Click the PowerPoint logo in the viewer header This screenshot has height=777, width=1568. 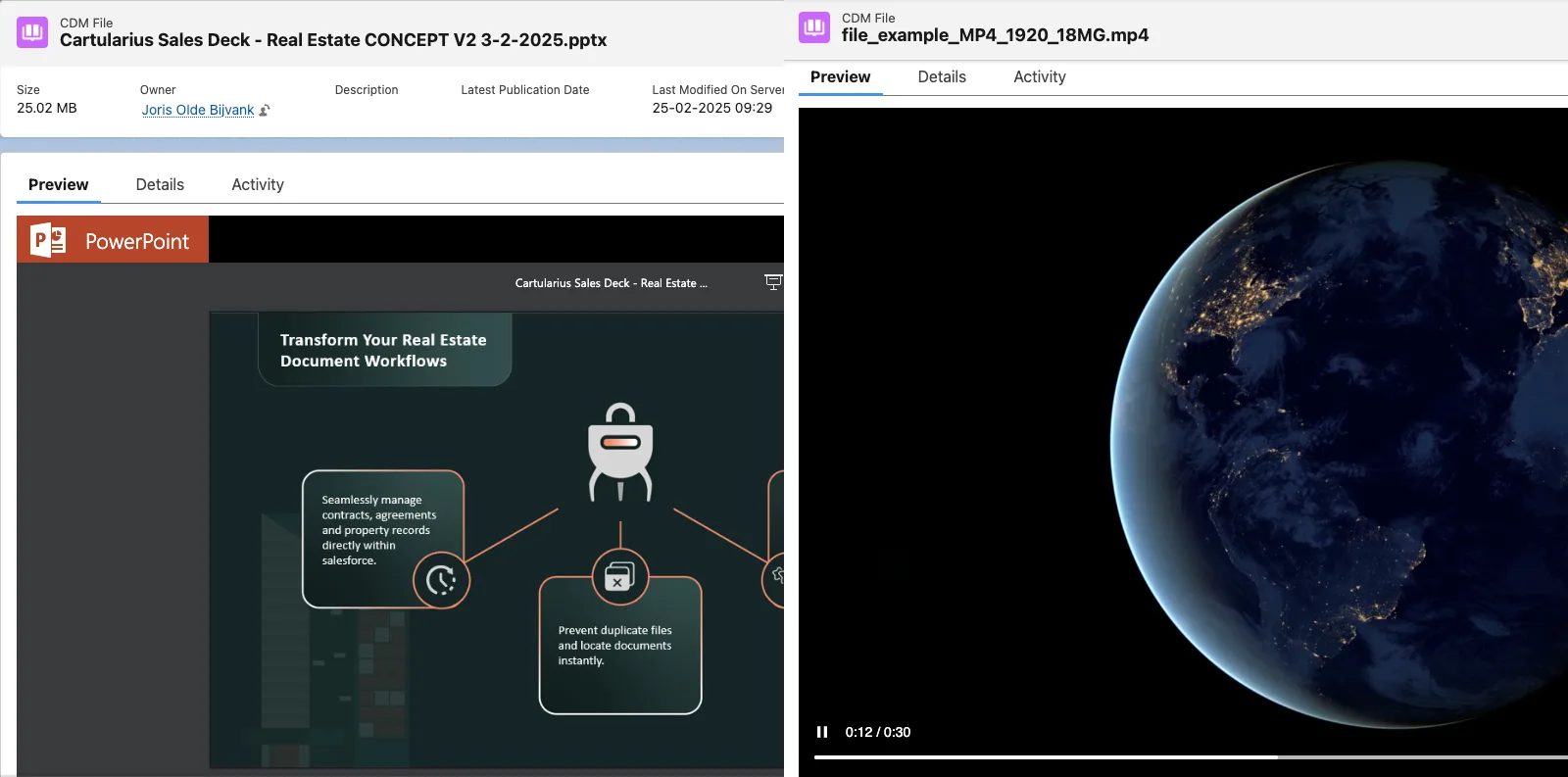click(x=48, y=240)
